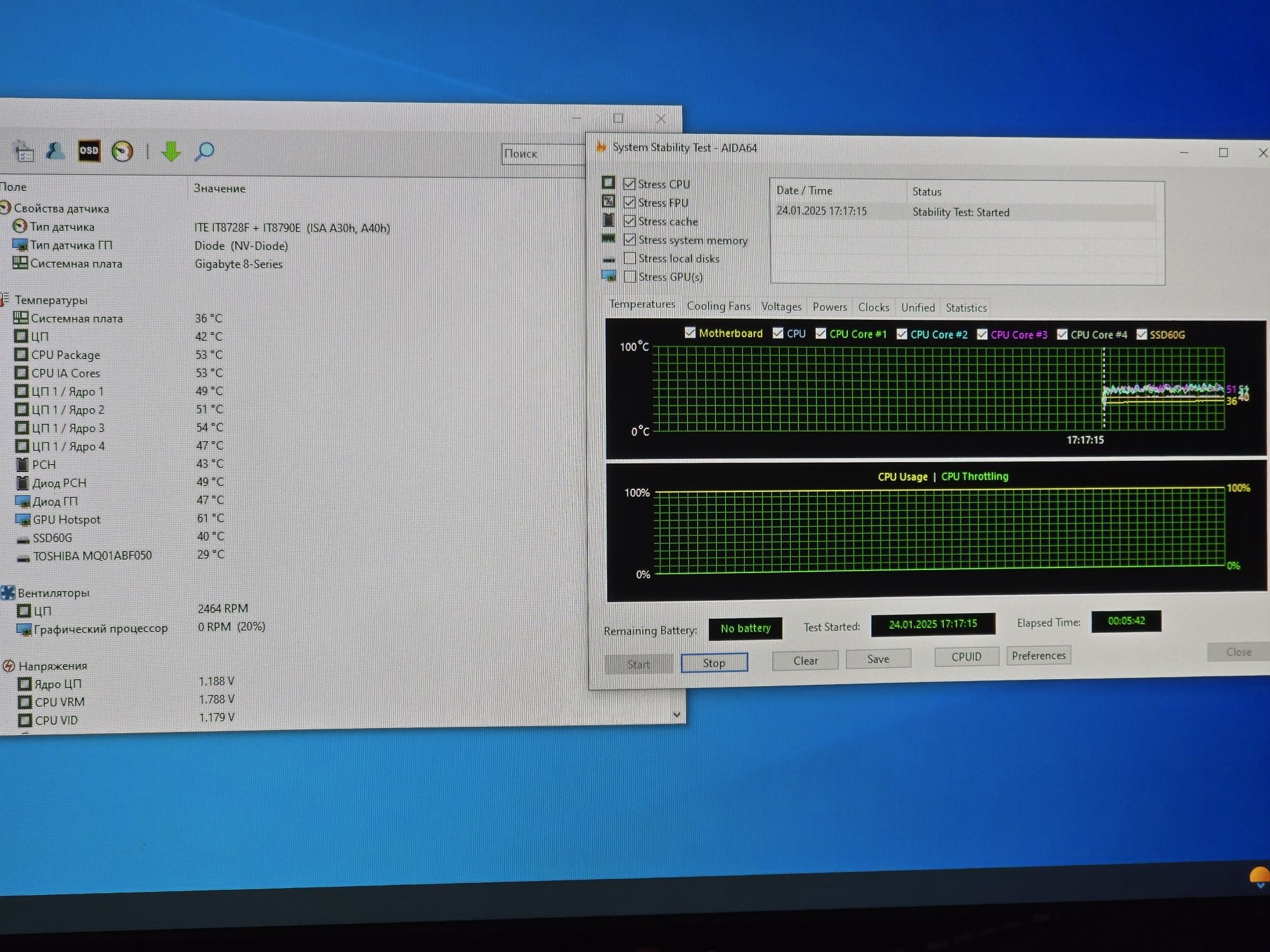Viewport: 1270px width, 952px height.
Task: Click the flame icon in AIDA64 title bar
Action: point(600,147)
